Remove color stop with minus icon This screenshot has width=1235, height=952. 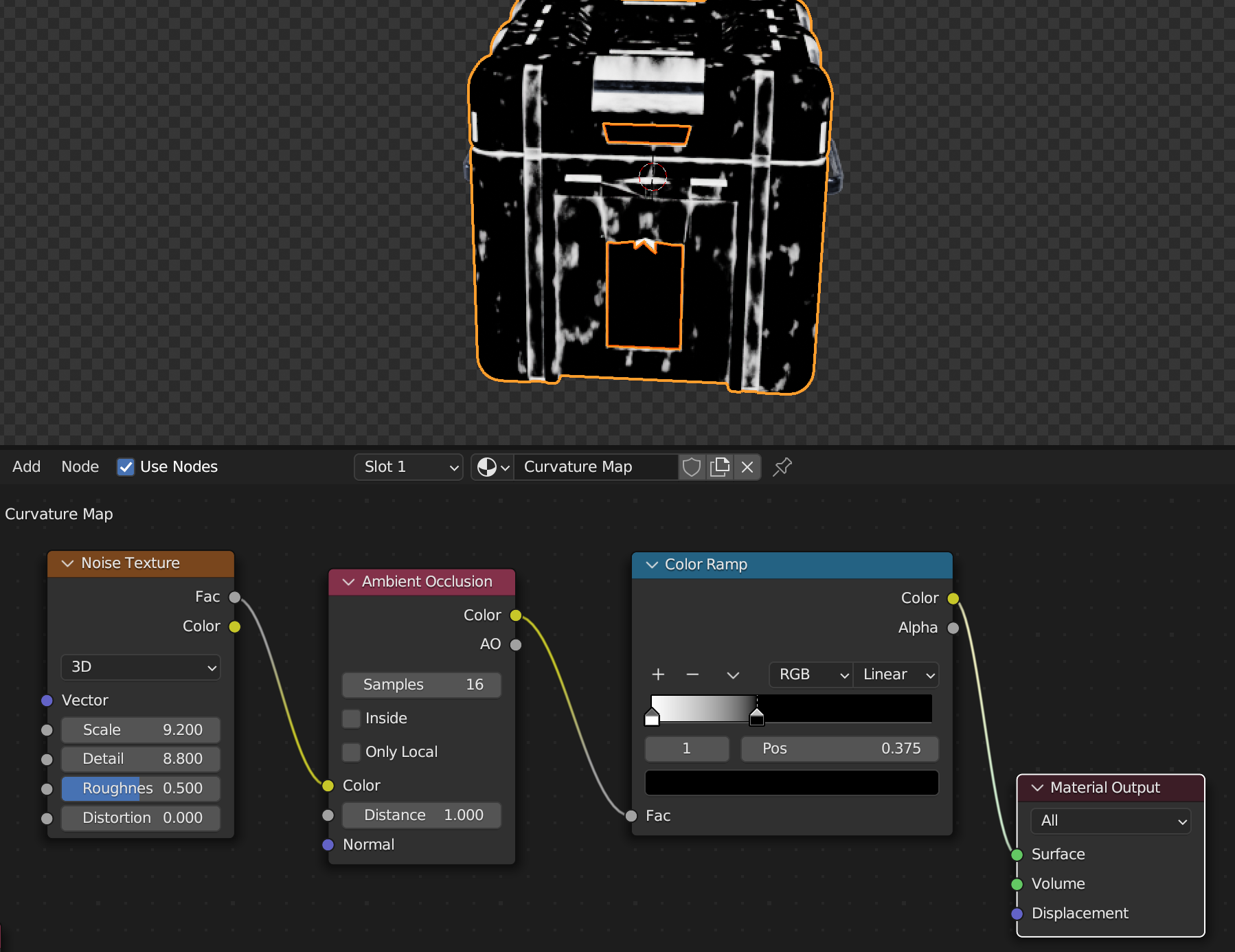pyautogui.click(x=692, y=675)
